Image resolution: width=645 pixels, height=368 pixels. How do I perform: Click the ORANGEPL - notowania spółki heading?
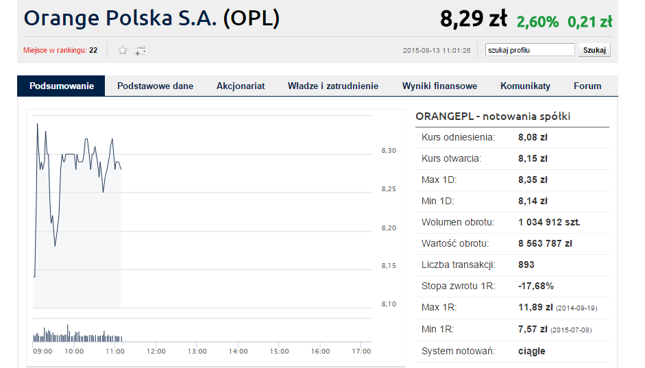pyautogui.click(x=493, y=116)
